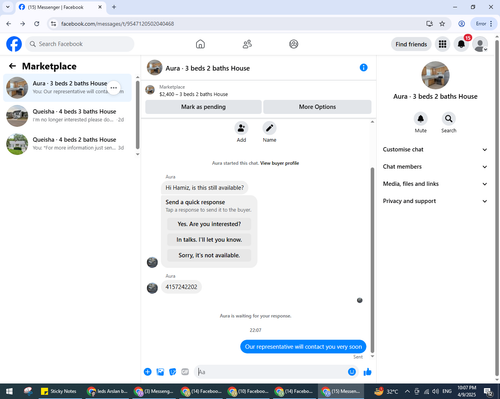Choose a sticker from the composer
This screenshot has height=399, width=500.
pyautogui.click(x=173, y=372)
